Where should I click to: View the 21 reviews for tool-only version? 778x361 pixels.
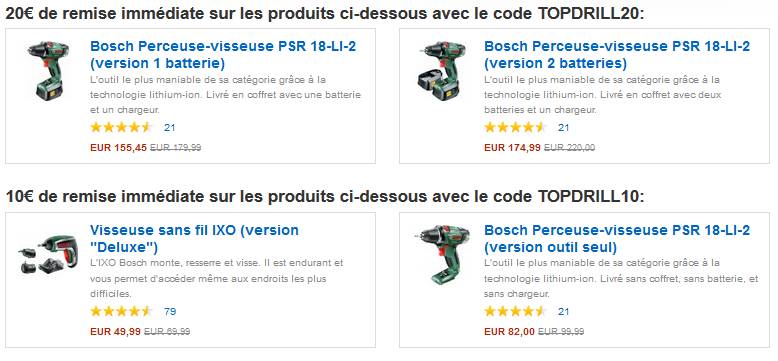click(563, 312)
